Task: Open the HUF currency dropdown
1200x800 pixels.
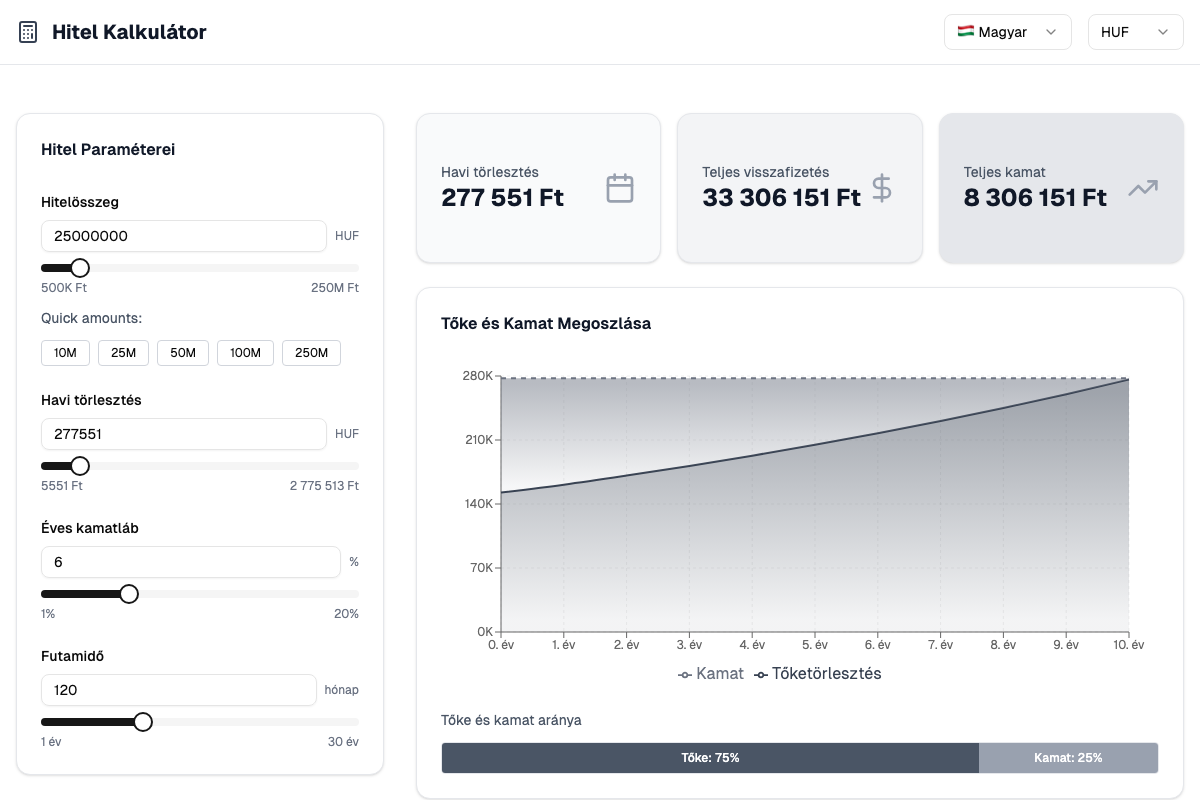Action: tap(1135, 32)
